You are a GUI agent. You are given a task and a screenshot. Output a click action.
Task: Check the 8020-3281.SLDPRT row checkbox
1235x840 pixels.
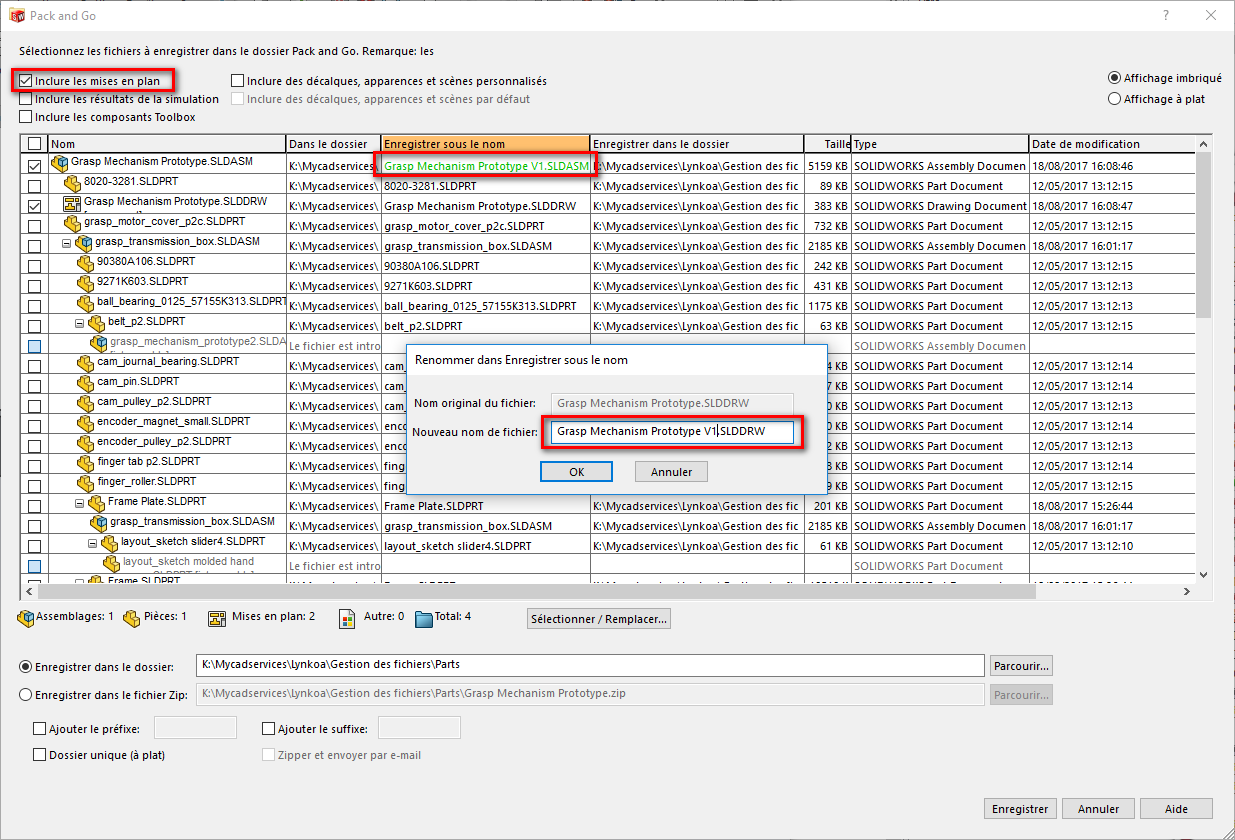pyautogui.click(x=35, y=185)
